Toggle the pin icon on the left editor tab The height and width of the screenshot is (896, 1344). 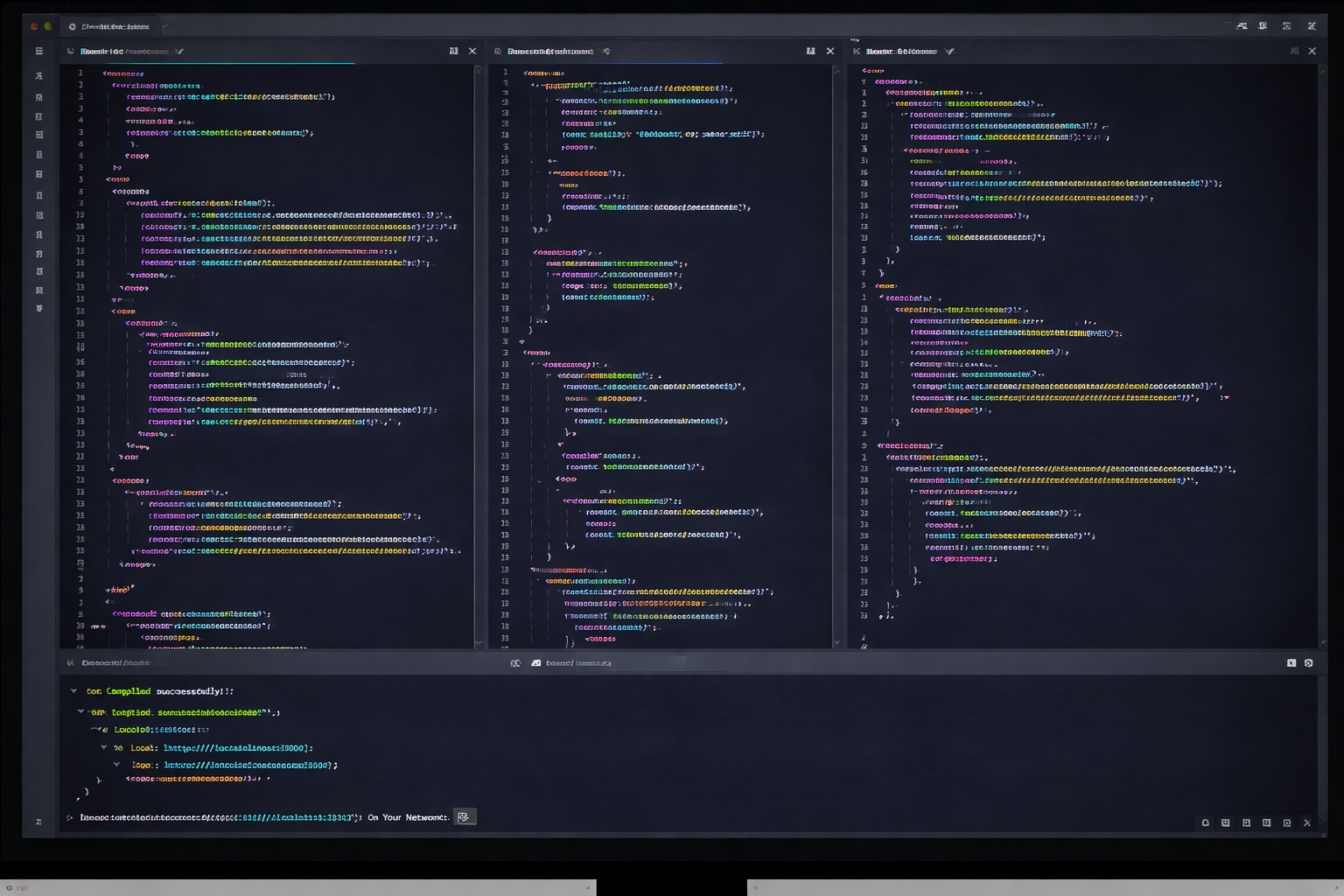[x=179, y=52]
